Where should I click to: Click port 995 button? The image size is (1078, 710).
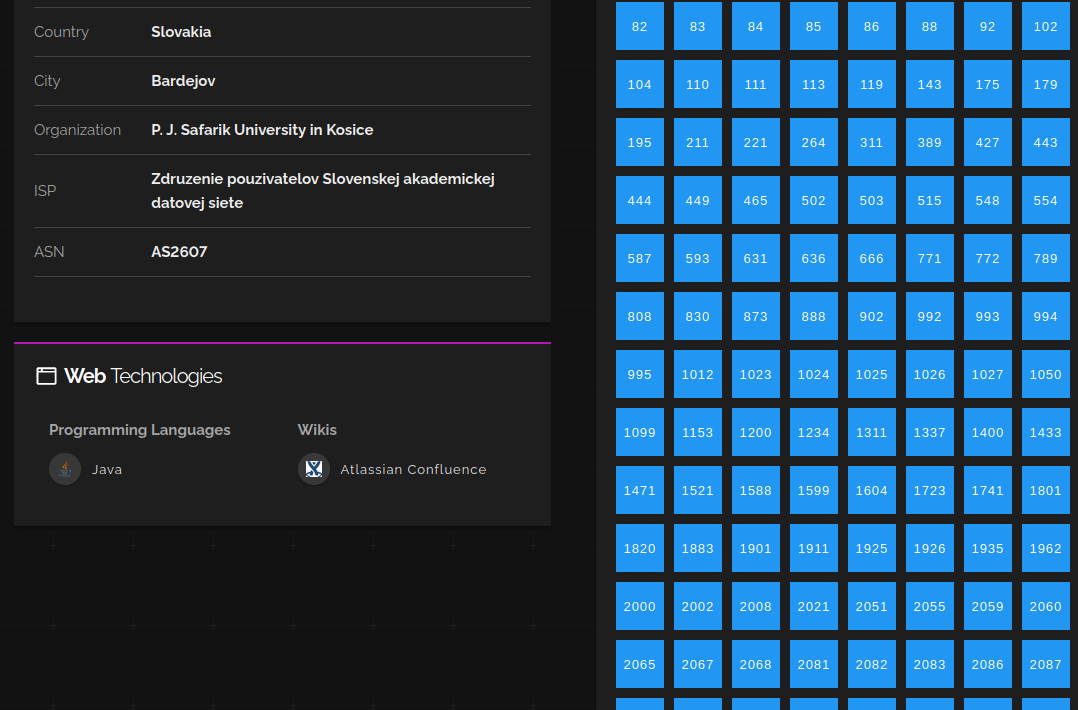[640, 374]
